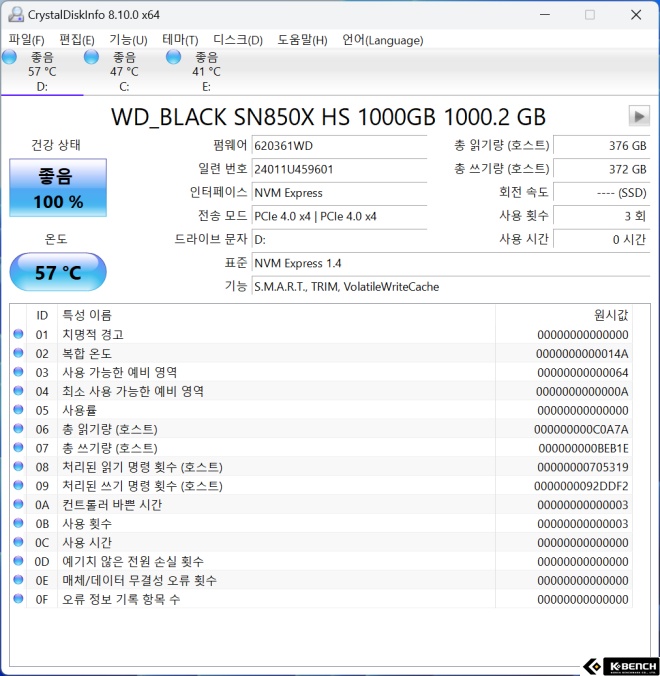The width and height of the screenshot is (660, 676).
Task: Click status dot for attribute 03
Action: tap(18, 372)
